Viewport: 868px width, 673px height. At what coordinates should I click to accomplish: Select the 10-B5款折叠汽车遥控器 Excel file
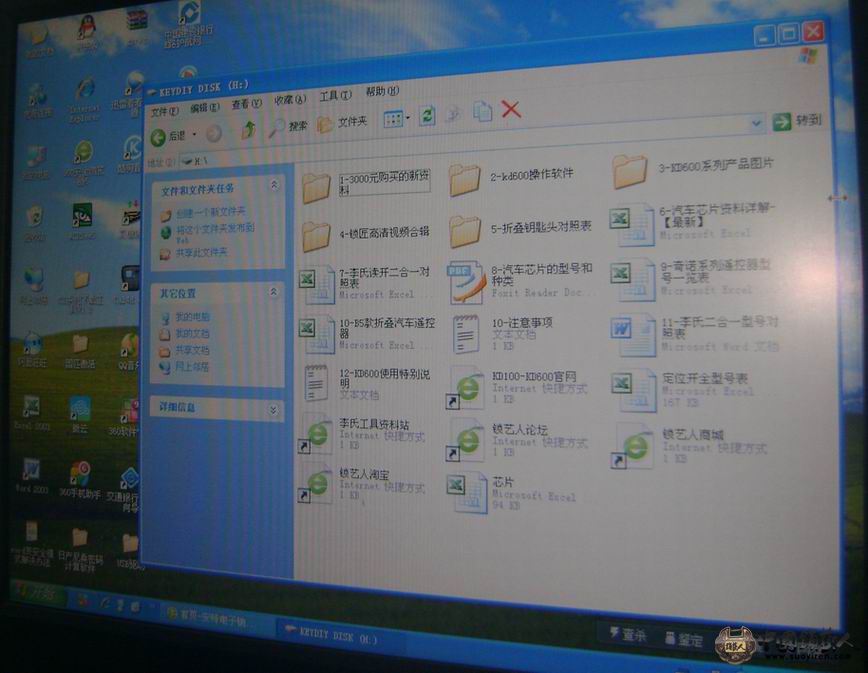(368, 334)
